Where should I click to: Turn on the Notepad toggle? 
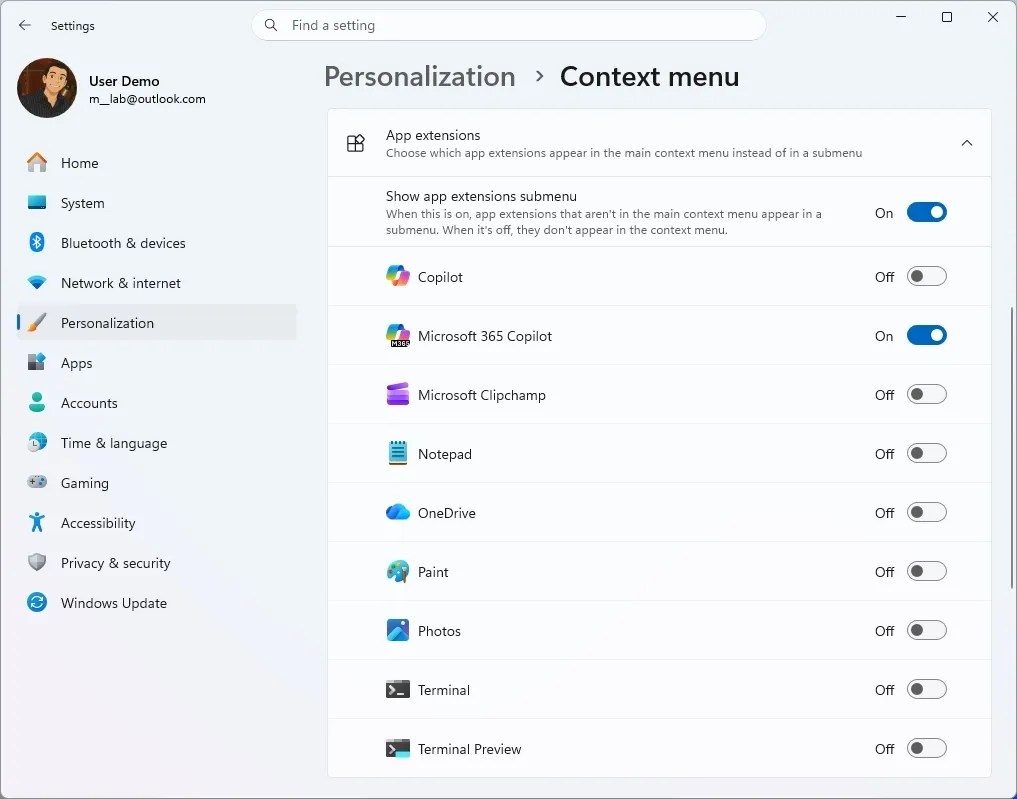(926, 453)
